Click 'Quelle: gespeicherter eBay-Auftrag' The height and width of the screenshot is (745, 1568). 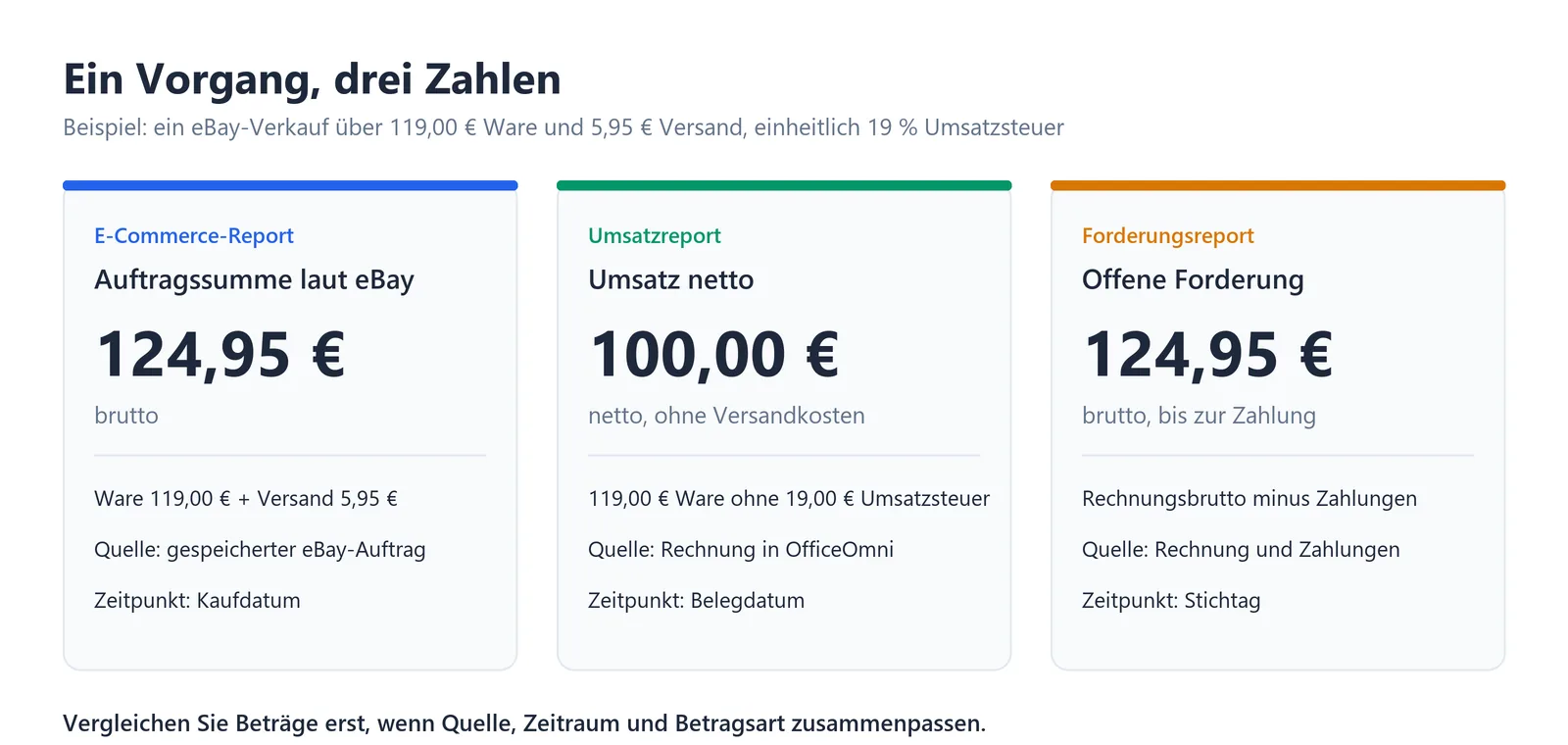pos(260,550)
